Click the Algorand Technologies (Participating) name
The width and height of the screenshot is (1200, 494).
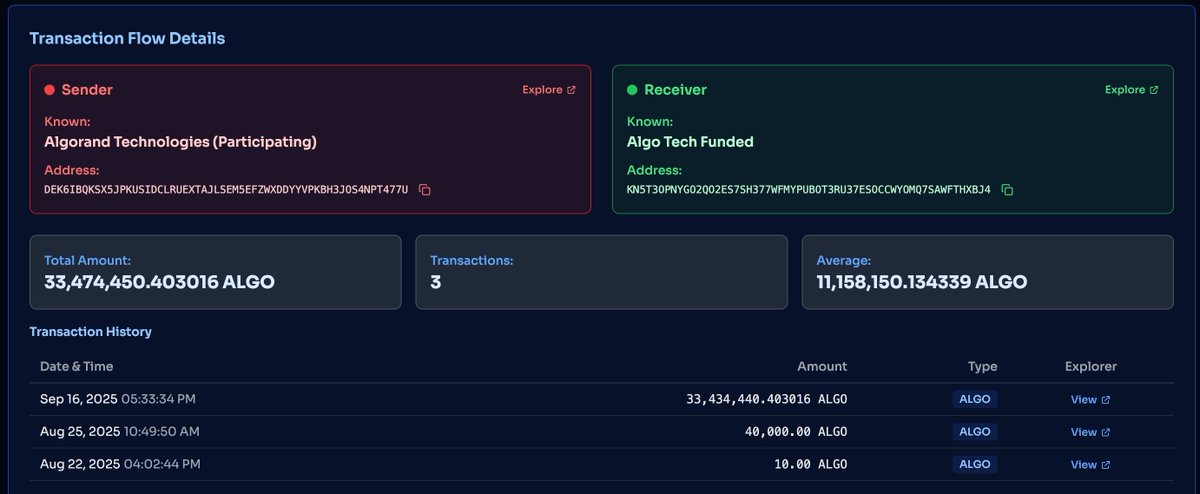tap(180, 142)
